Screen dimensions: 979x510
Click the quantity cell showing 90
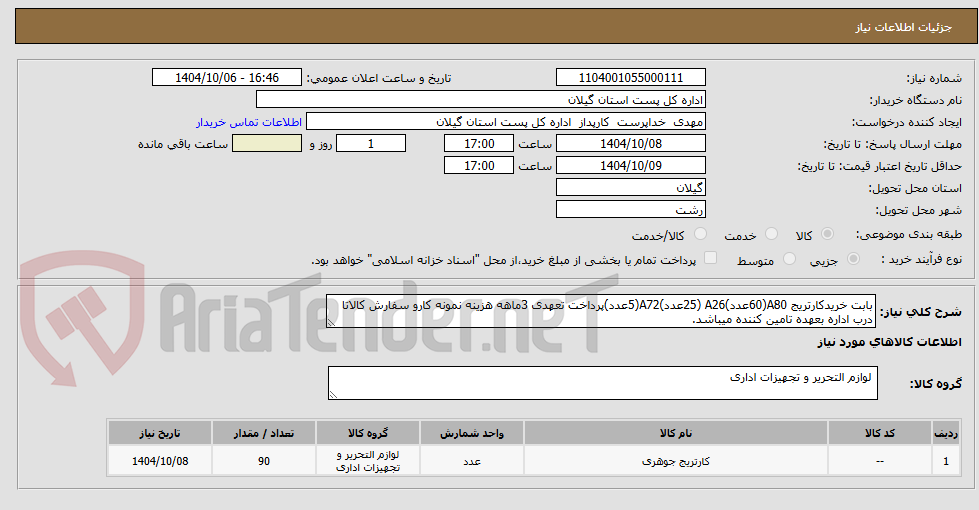(x=264, y=461)
